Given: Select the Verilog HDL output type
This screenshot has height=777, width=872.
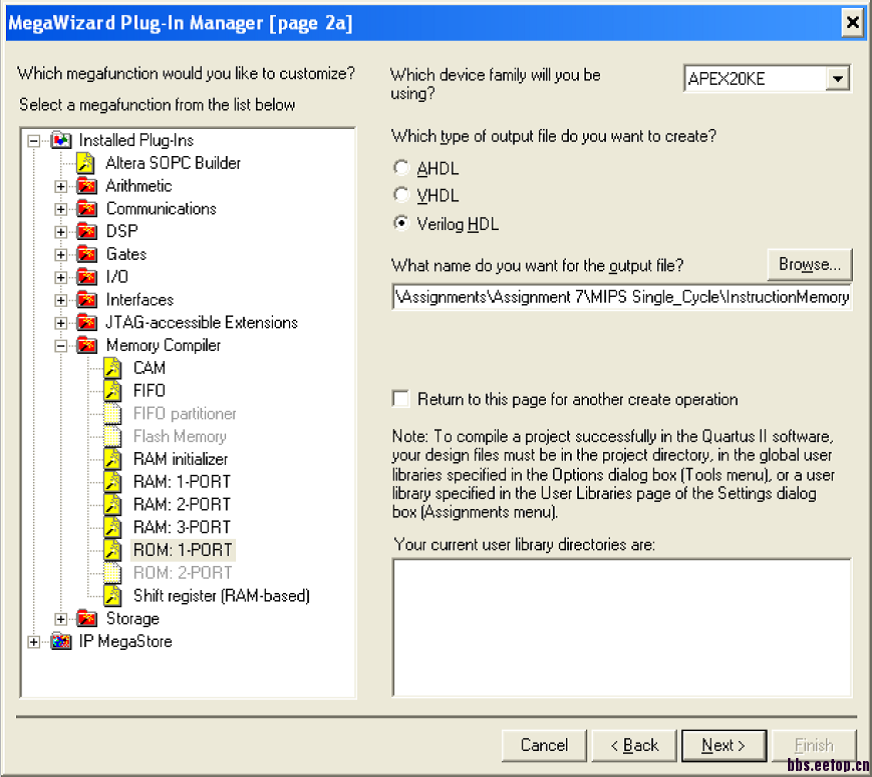Looking at the screenshot, I should pos(401,223).
